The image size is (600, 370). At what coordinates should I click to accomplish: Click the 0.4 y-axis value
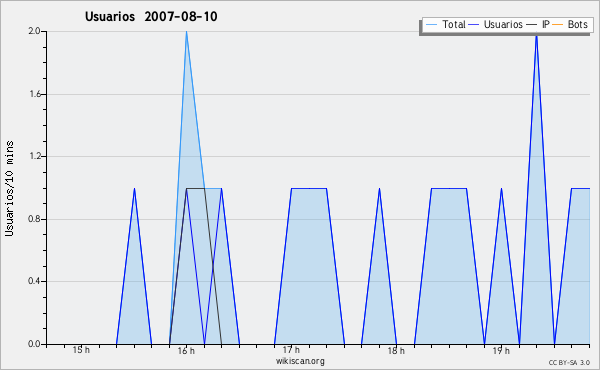35,282
